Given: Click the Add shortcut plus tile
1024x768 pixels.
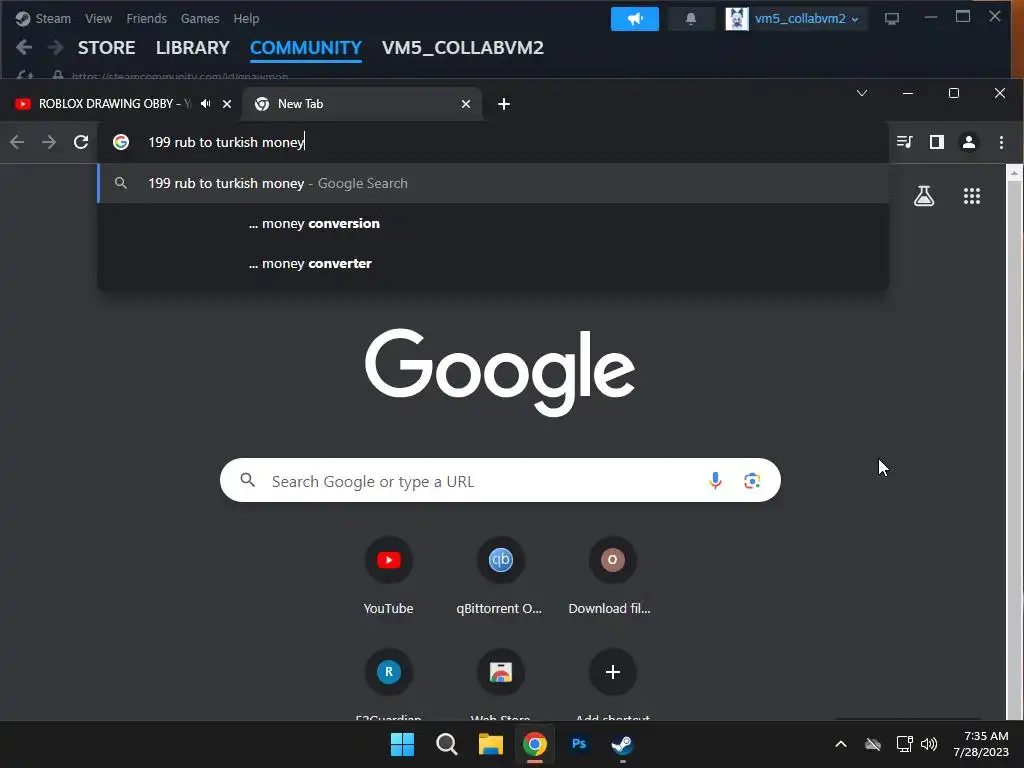Looking at the screenshot, I should (612, 673).
